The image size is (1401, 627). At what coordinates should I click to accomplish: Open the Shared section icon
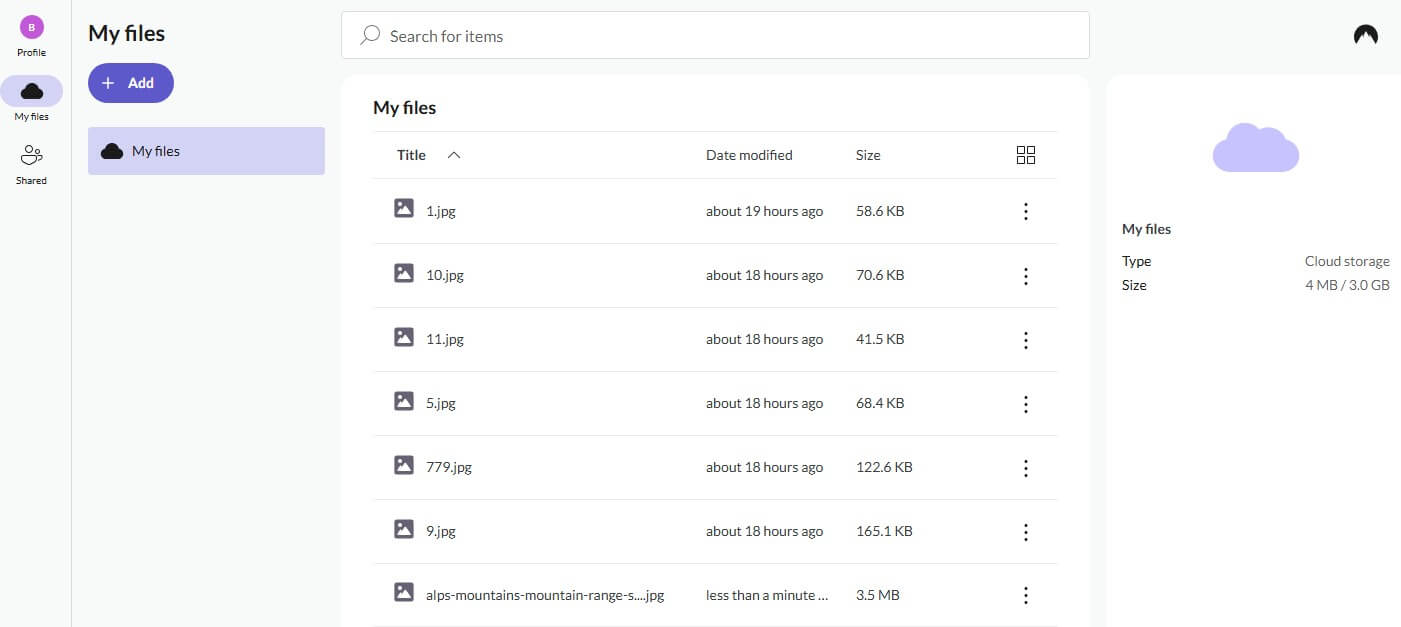[32, 156]
